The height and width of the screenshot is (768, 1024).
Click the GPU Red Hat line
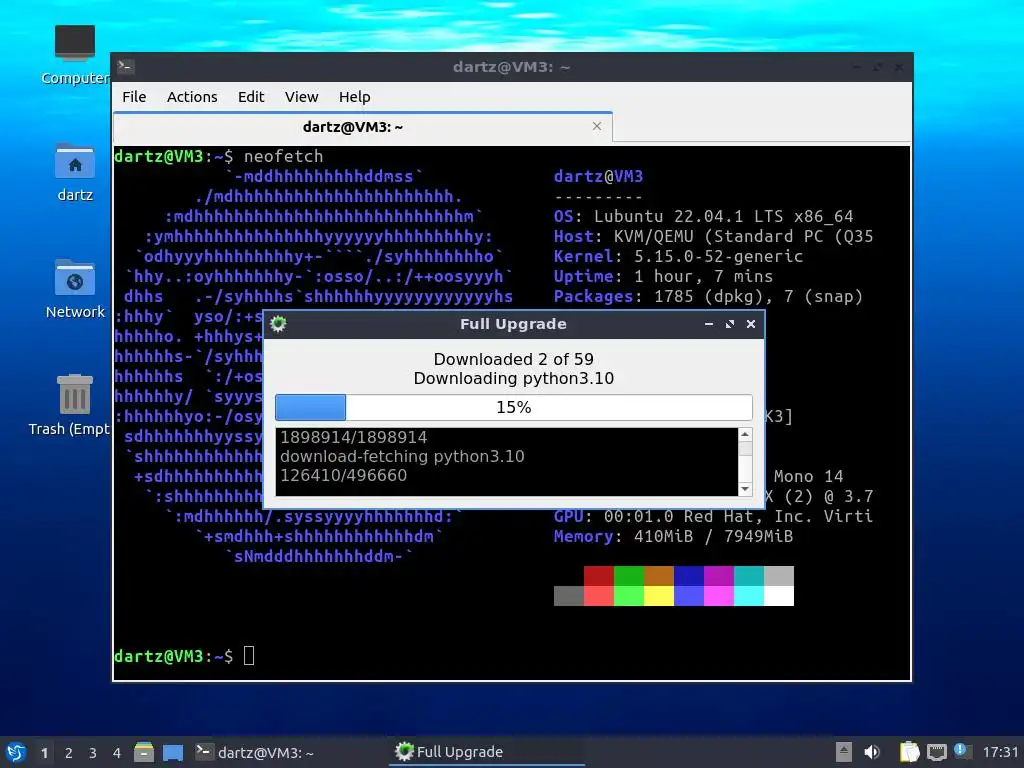coord(713,516)
